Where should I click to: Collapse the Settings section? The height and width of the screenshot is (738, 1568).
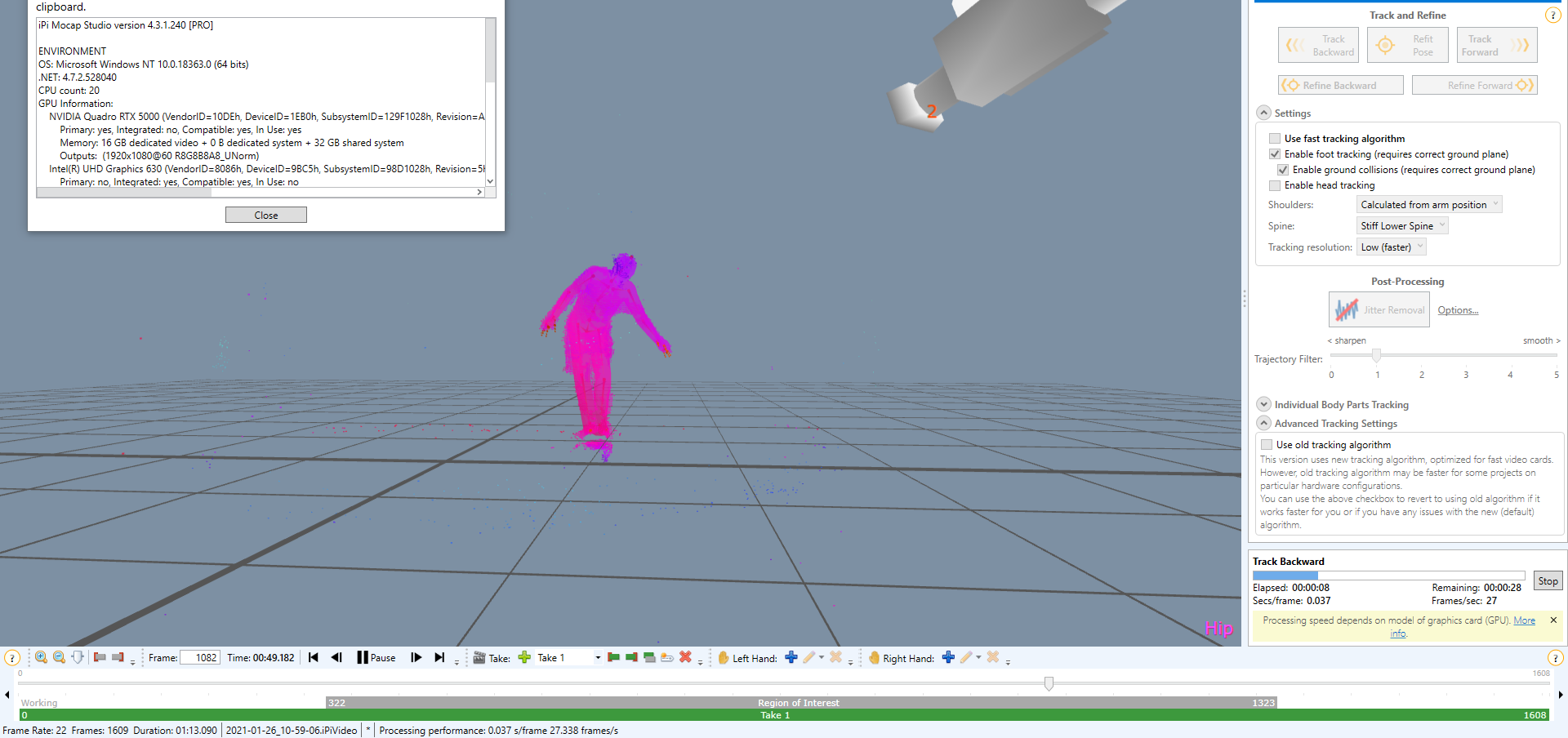(1263, 113)
